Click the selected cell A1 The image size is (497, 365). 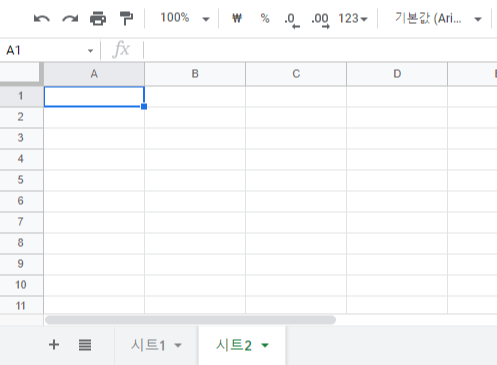coord(94,97)
